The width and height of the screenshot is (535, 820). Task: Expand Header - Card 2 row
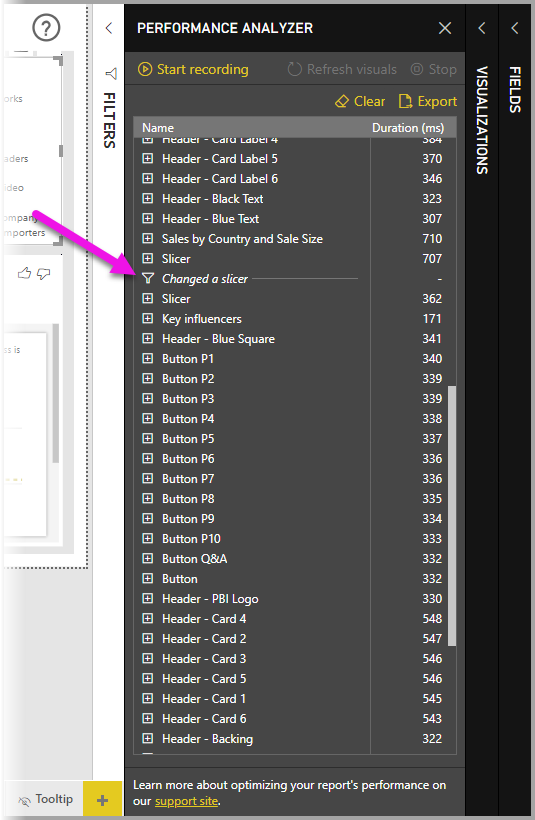pyautogui.click(x=148, y=639)
